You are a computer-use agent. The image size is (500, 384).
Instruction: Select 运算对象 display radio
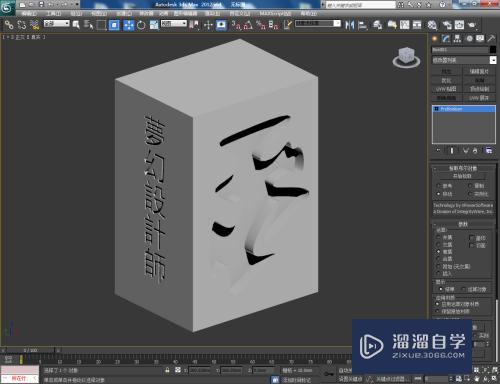tap(464, 289)
